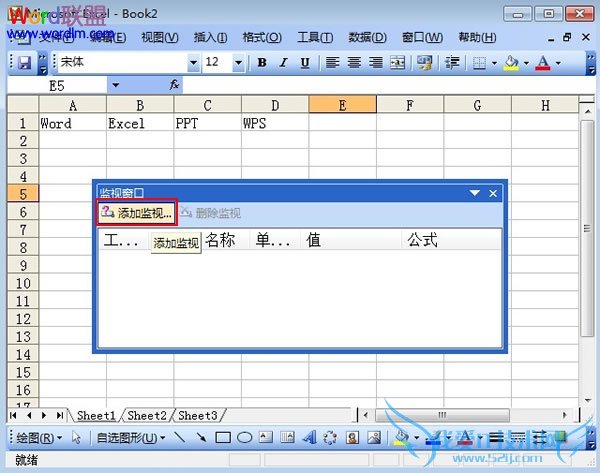Viewport: 600px width, 473px height.
Task: Open the fill color palette arrow
Action: point(526,63)
